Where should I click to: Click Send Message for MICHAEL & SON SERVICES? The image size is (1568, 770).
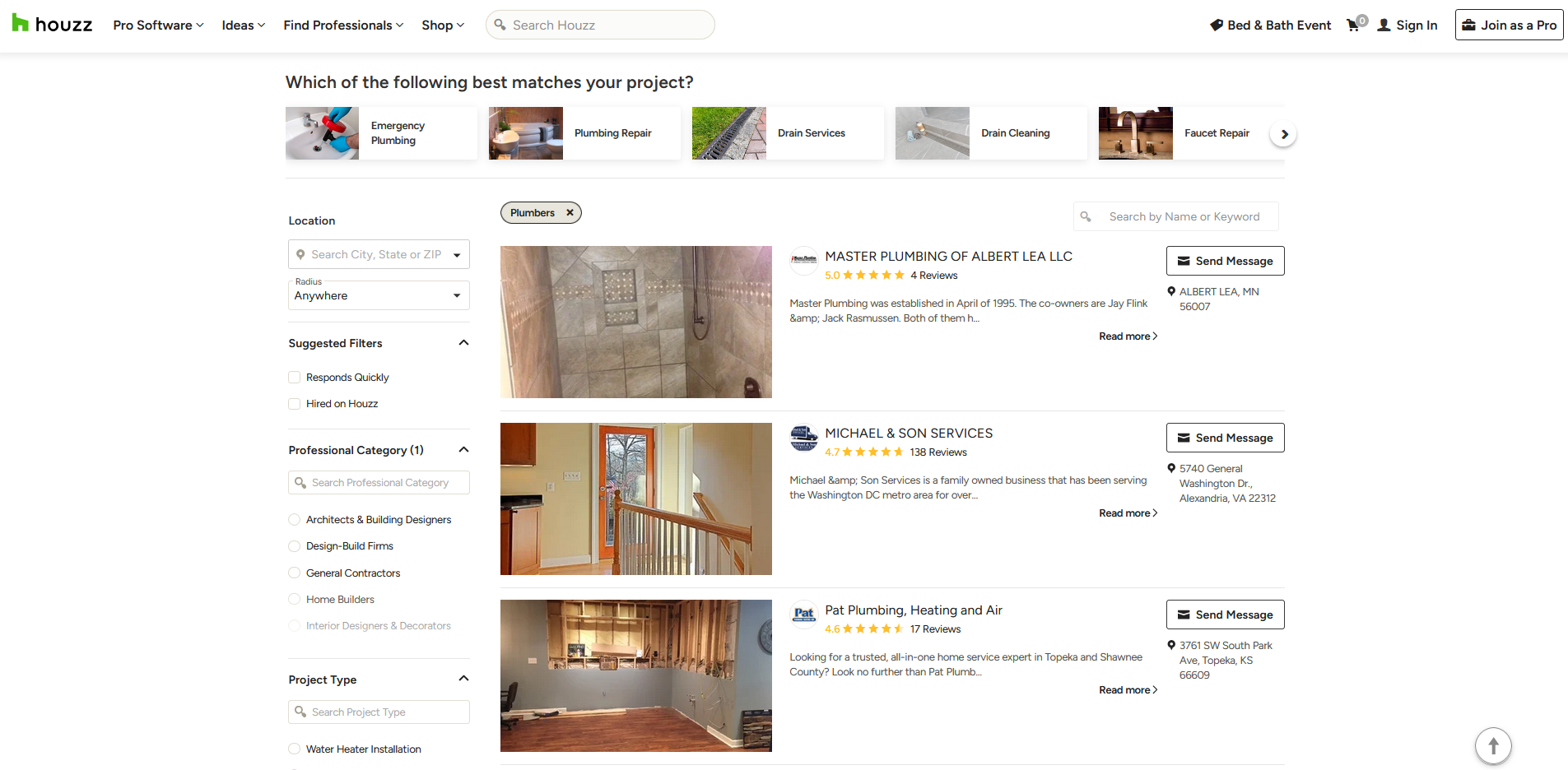1225,437
